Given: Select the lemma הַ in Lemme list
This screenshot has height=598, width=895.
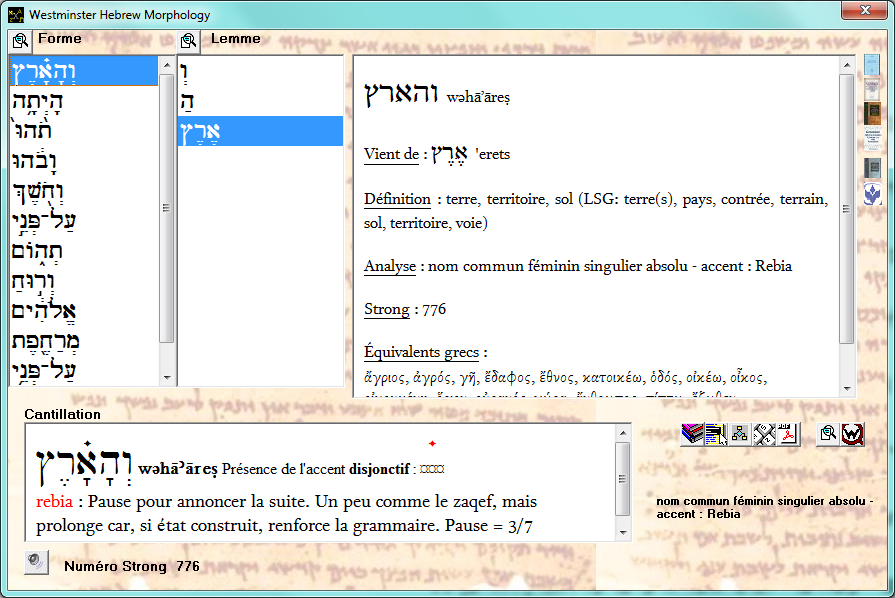Looking at the screenshot, I should [260, 102].
